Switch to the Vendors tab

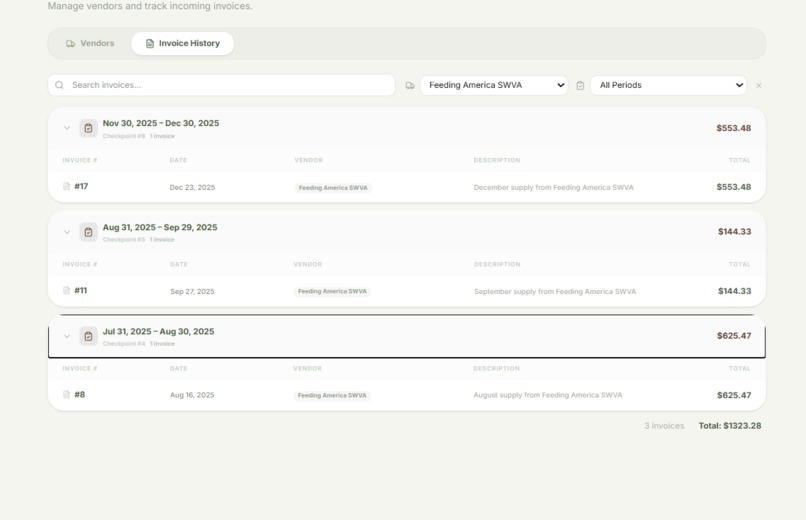click(x=90, y=44)
